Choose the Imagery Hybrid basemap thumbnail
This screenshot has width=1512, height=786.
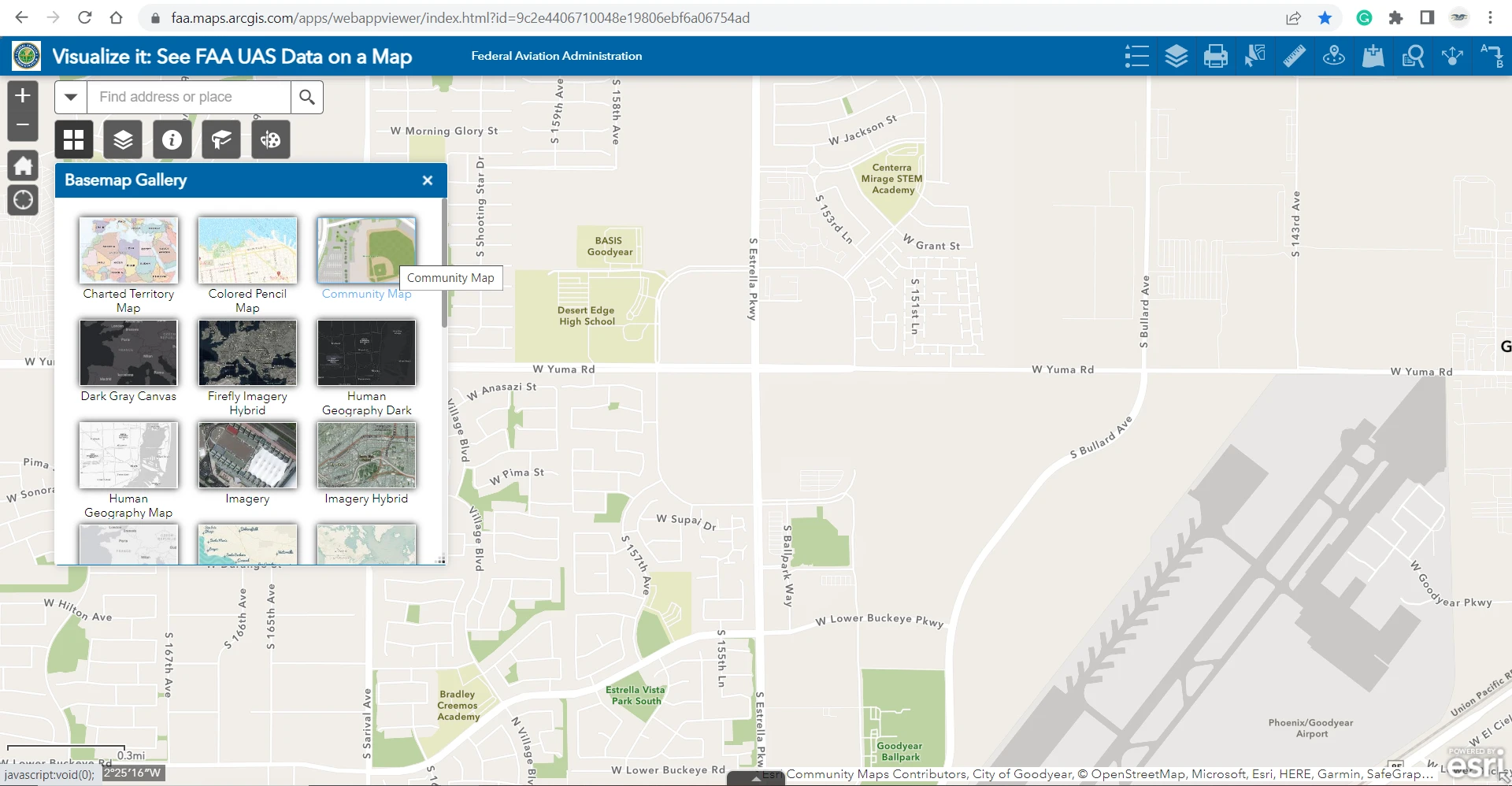(366, 455)
